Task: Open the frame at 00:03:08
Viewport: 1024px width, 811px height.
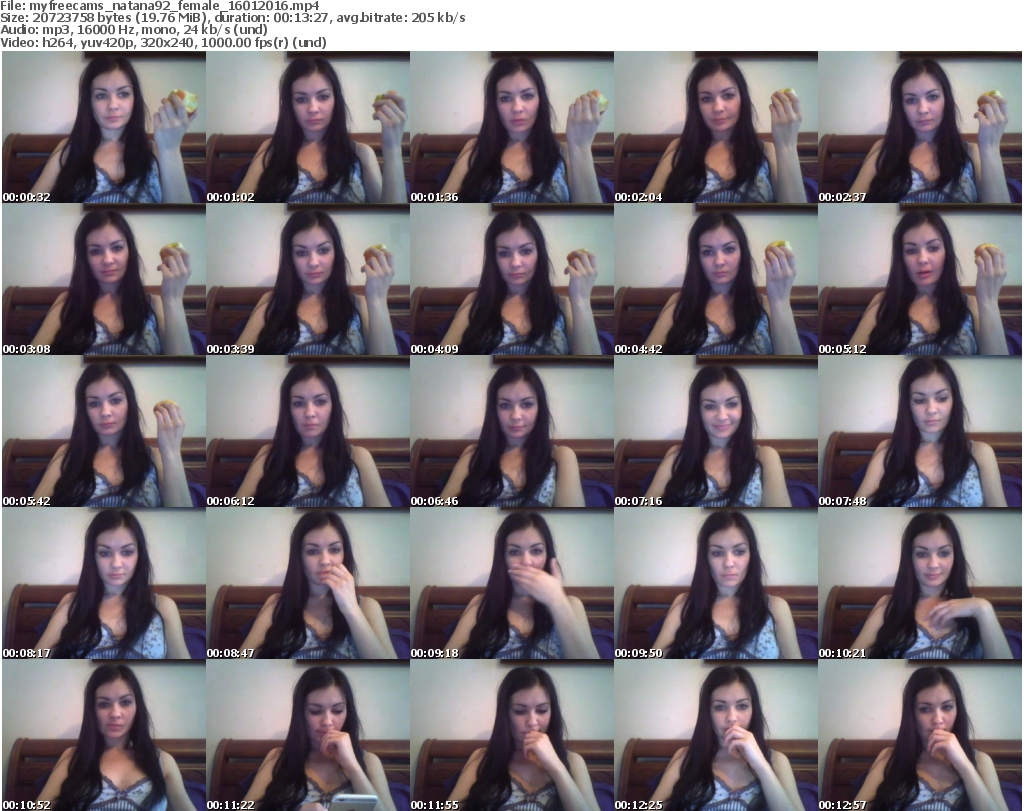Action: (104, 279)
